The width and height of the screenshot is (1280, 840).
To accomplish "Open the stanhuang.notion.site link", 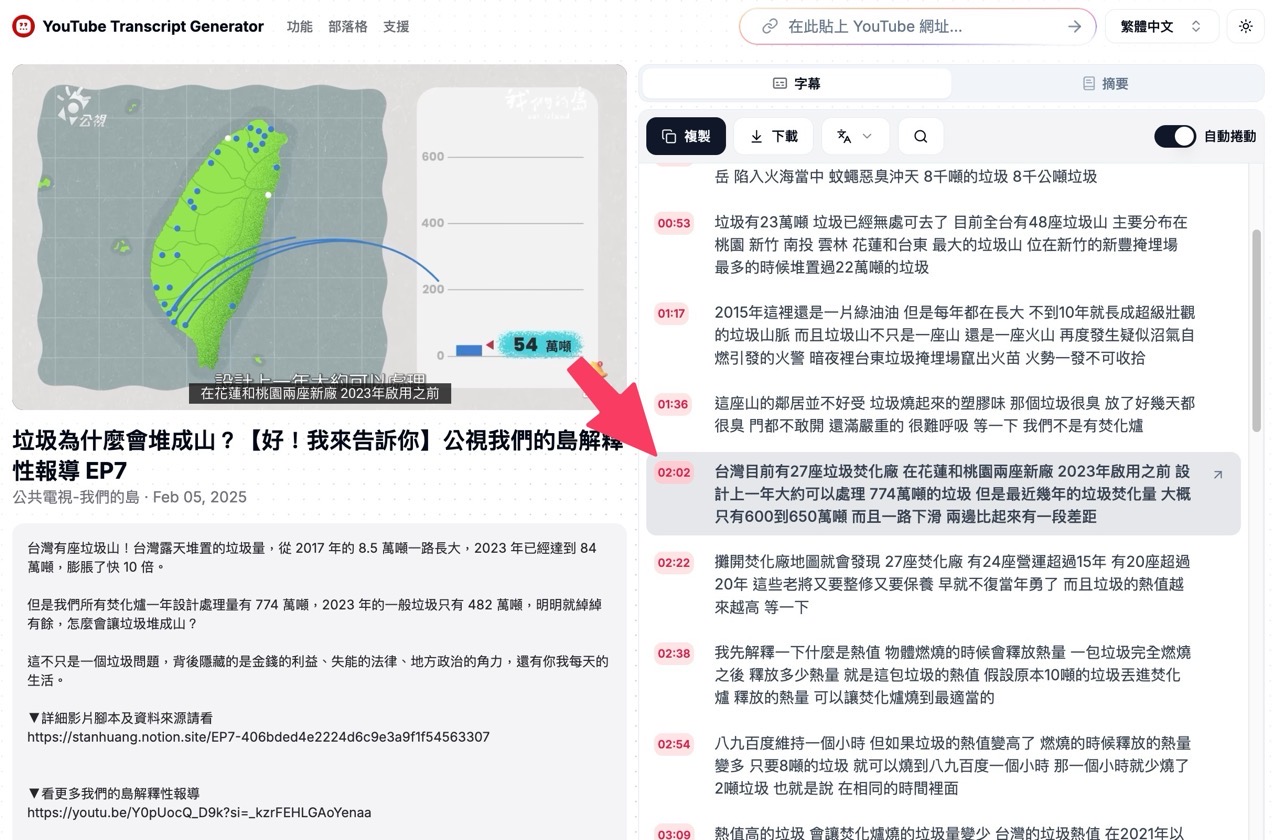I will click(258, 737).
